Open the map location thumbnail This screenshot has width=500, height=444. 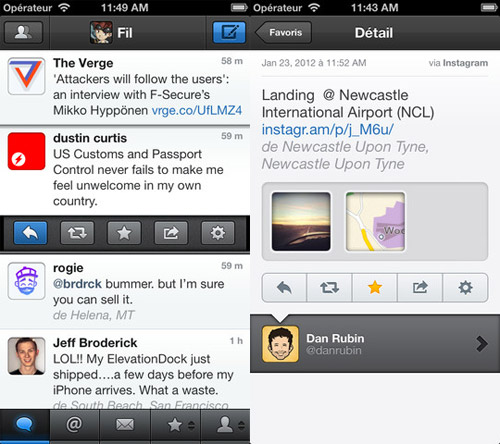(x=375, y=221)
